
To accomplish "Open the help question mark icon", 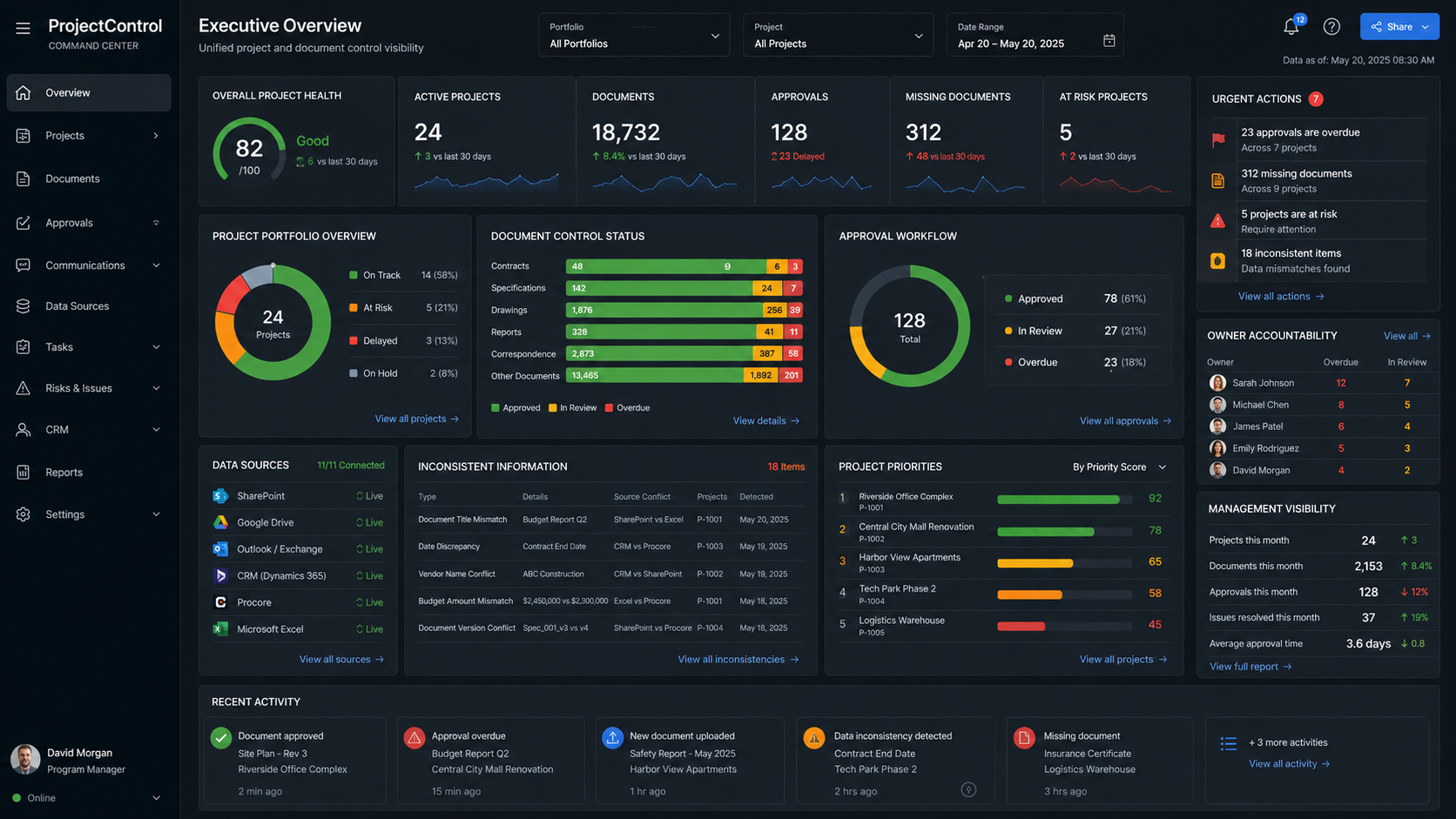I will [x=1331, y=27].
